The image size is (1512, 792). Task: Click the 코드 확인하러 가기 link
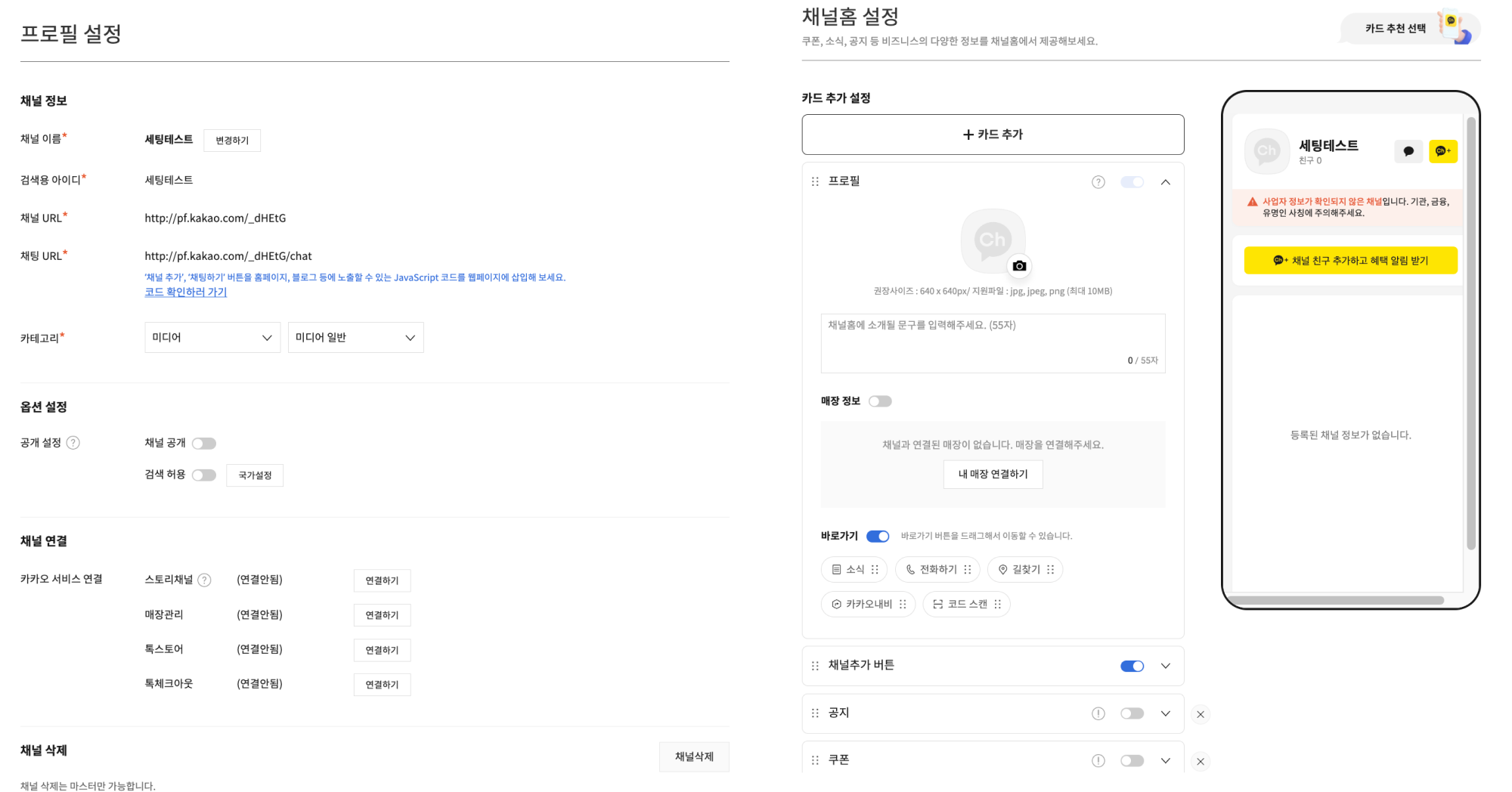186,292
